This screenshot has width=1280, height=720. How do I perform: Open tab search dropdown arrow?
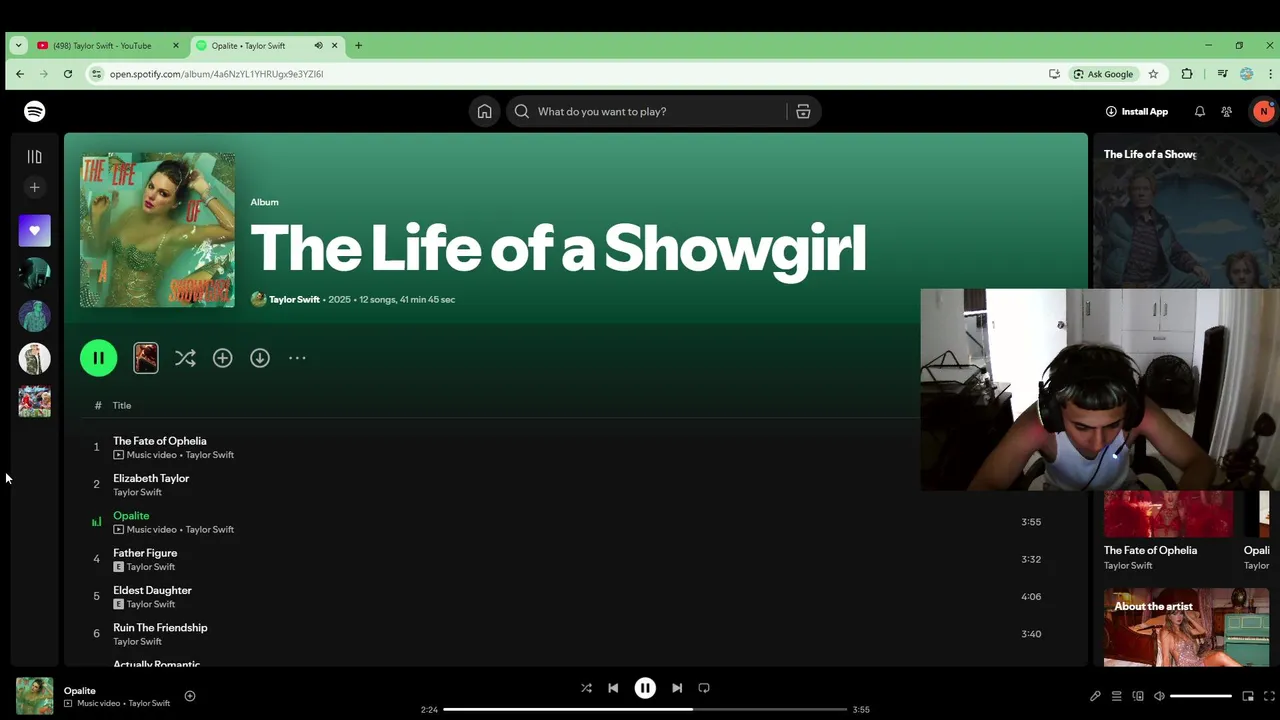[18, 45]
